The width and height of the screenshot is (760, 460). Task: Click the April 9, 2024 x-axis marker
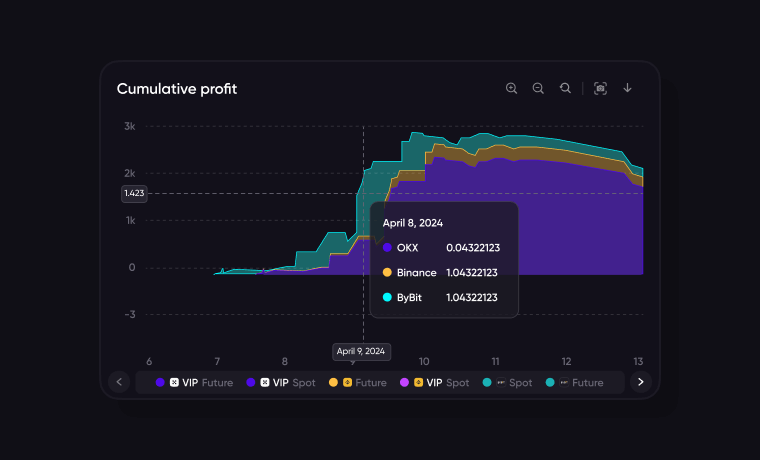coord(361,352)
